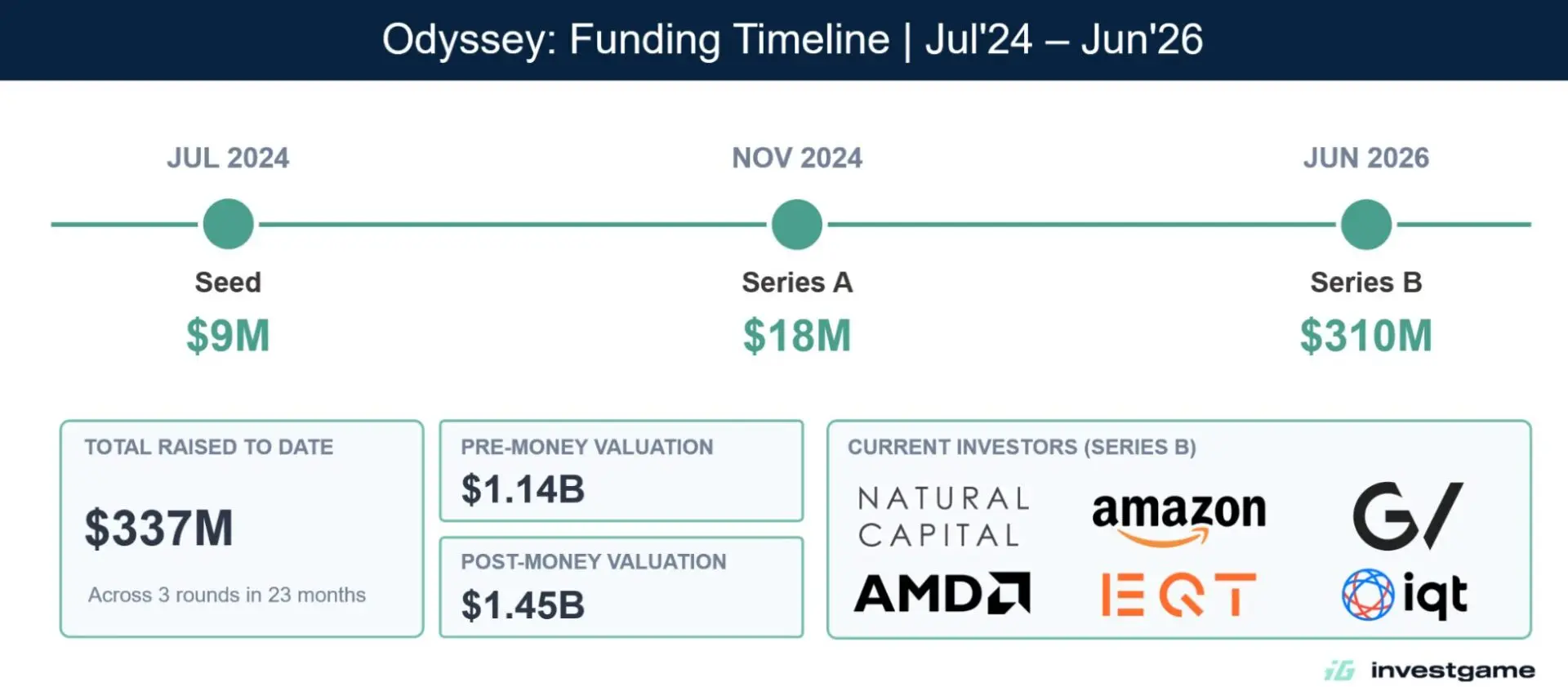The height and width of the screenshot is (687, 1568).
Task: Click the Current Investors (Series B) heading
Action: (1022, 447)
